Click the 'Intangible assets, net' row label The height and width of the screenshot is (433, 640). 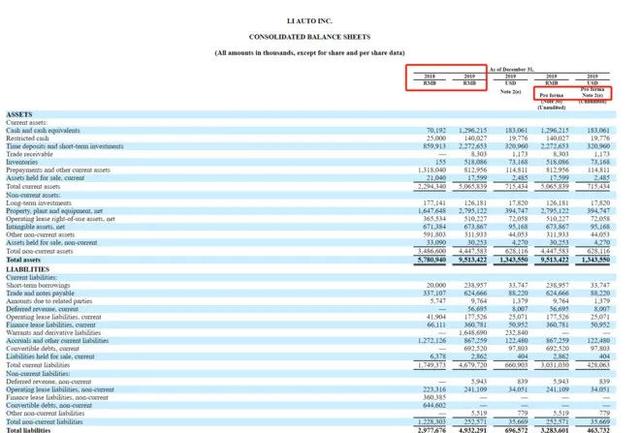pyautogui.click(x=35, y=226)
